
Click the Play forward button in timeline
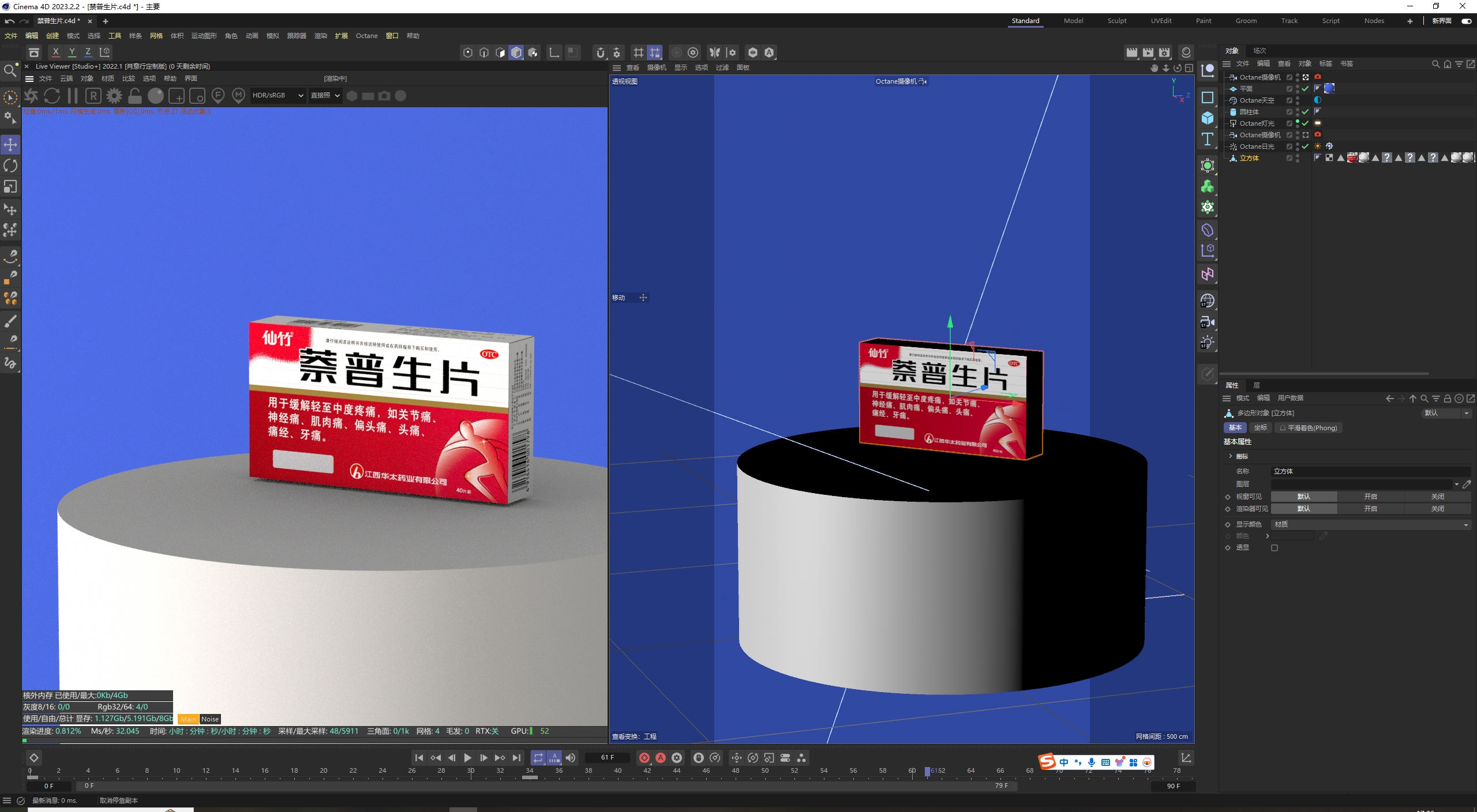point(468,758)
